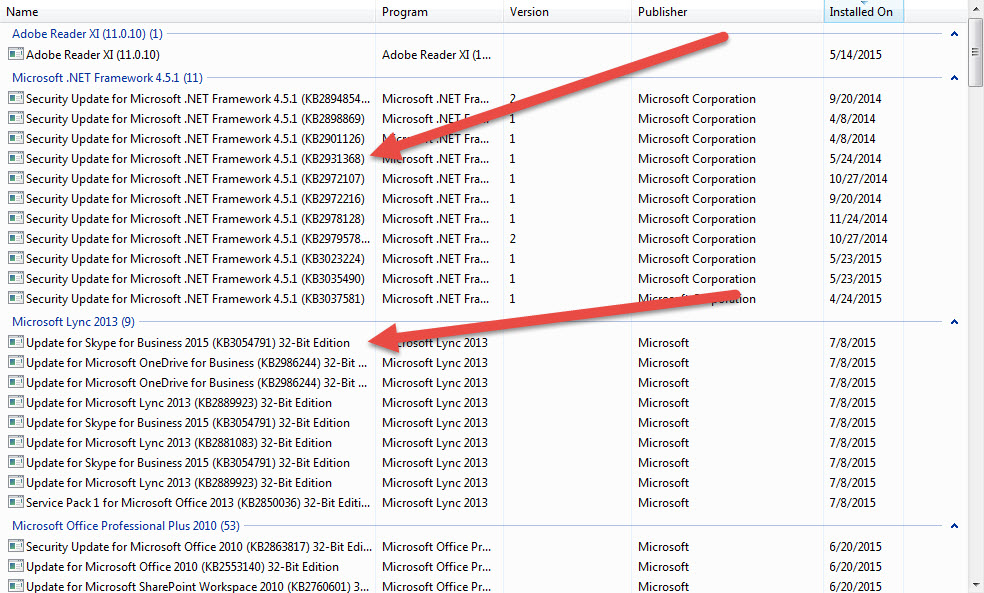Click the Microsoft Office Pr... program cell for KB2553140
984x593 pixels.
pos(437,567)
